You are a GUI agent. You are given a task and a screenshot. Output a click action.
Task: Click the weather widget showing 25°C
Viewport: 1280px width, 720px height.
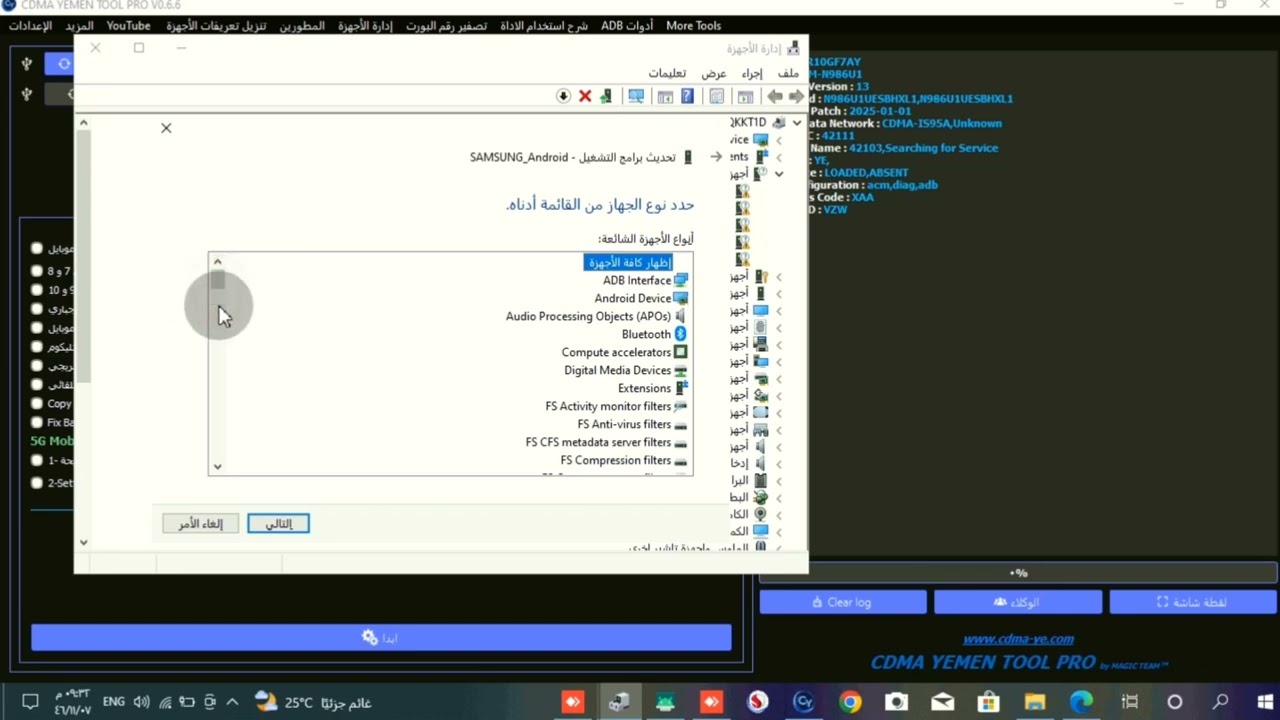(313, 702)
